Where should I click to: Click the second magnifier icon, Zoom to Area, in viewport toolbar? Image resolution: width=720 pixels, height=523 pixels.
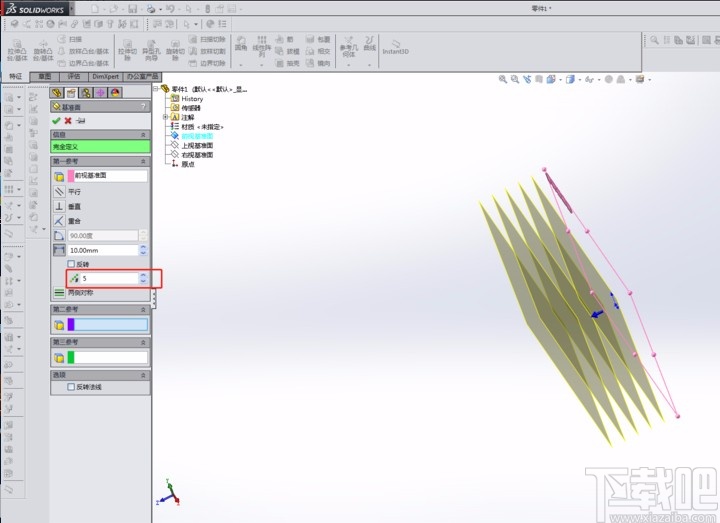click(x=515, y=79)
